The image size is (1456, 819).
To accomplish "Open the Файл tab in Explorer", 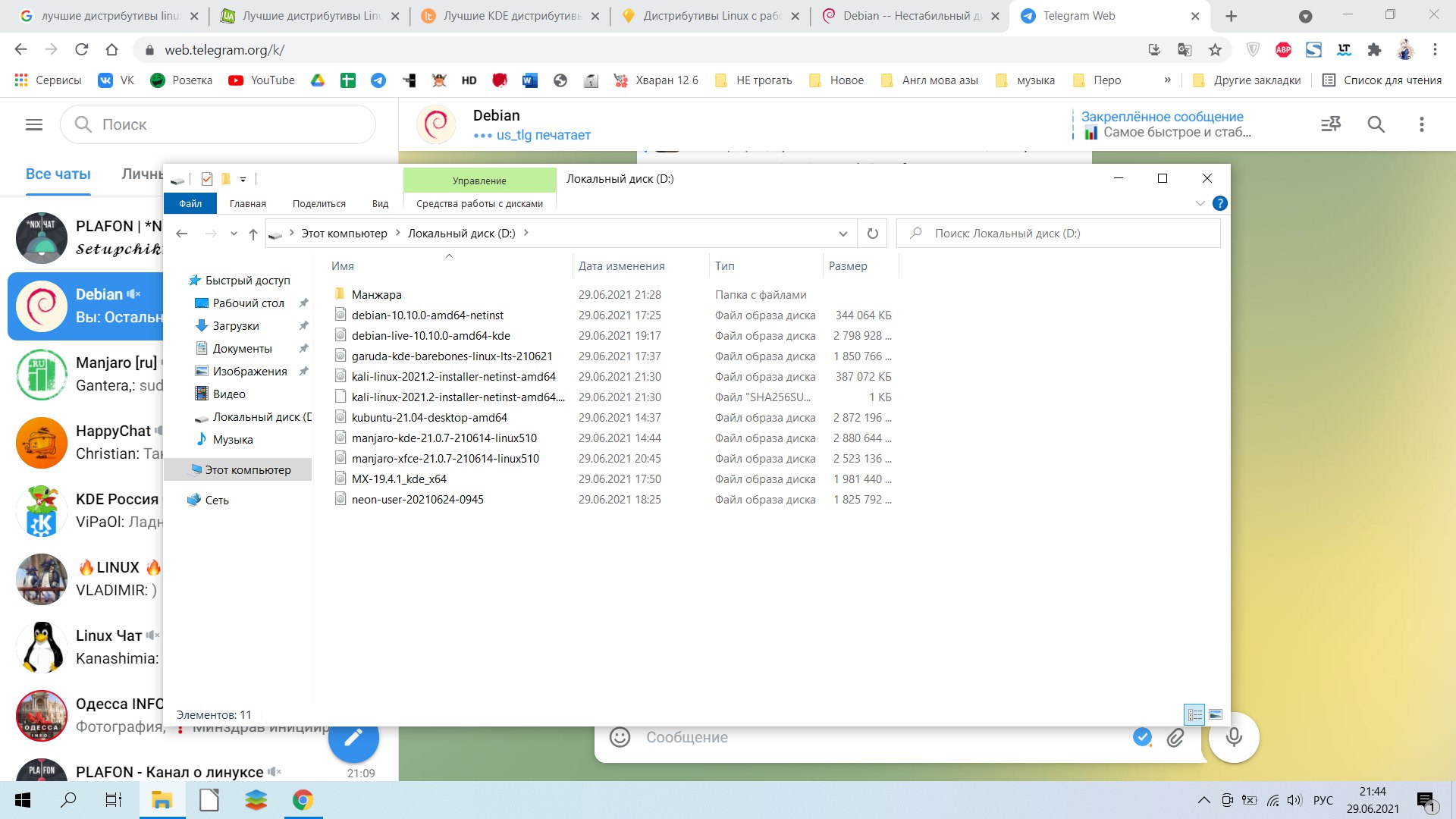I will [190, 203].
